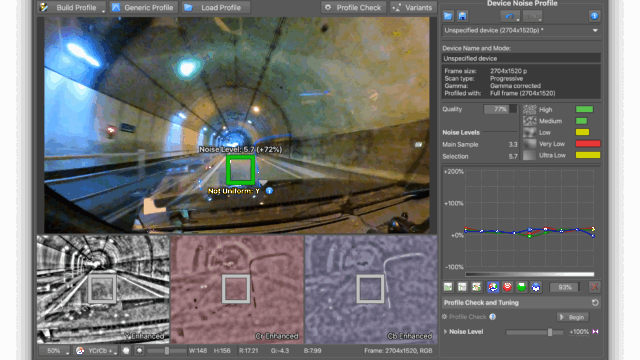Click the Generic Profile button
This screenshot has height=360, width=640.
[144, 7]
